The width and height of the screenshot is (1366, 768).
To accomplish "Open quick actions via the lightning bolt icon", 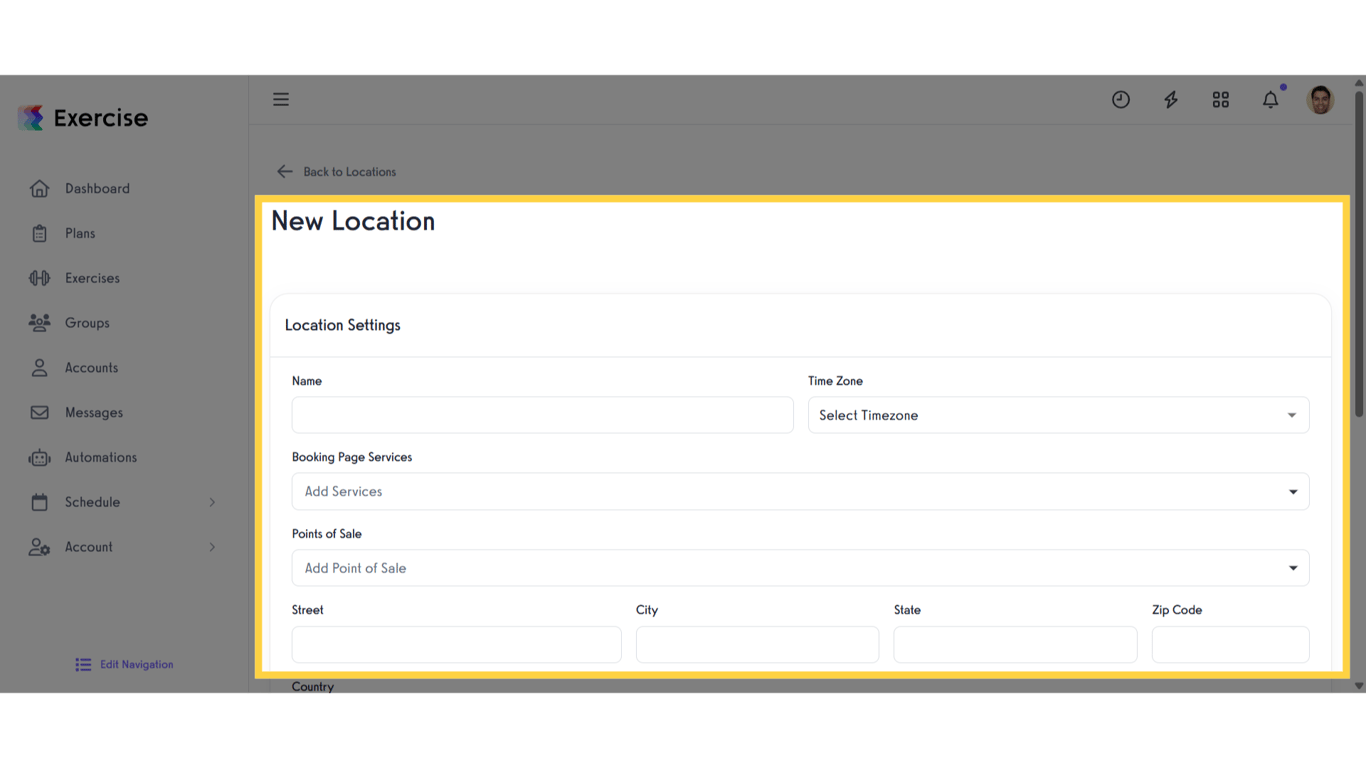I will click(x=1170, y=99).
